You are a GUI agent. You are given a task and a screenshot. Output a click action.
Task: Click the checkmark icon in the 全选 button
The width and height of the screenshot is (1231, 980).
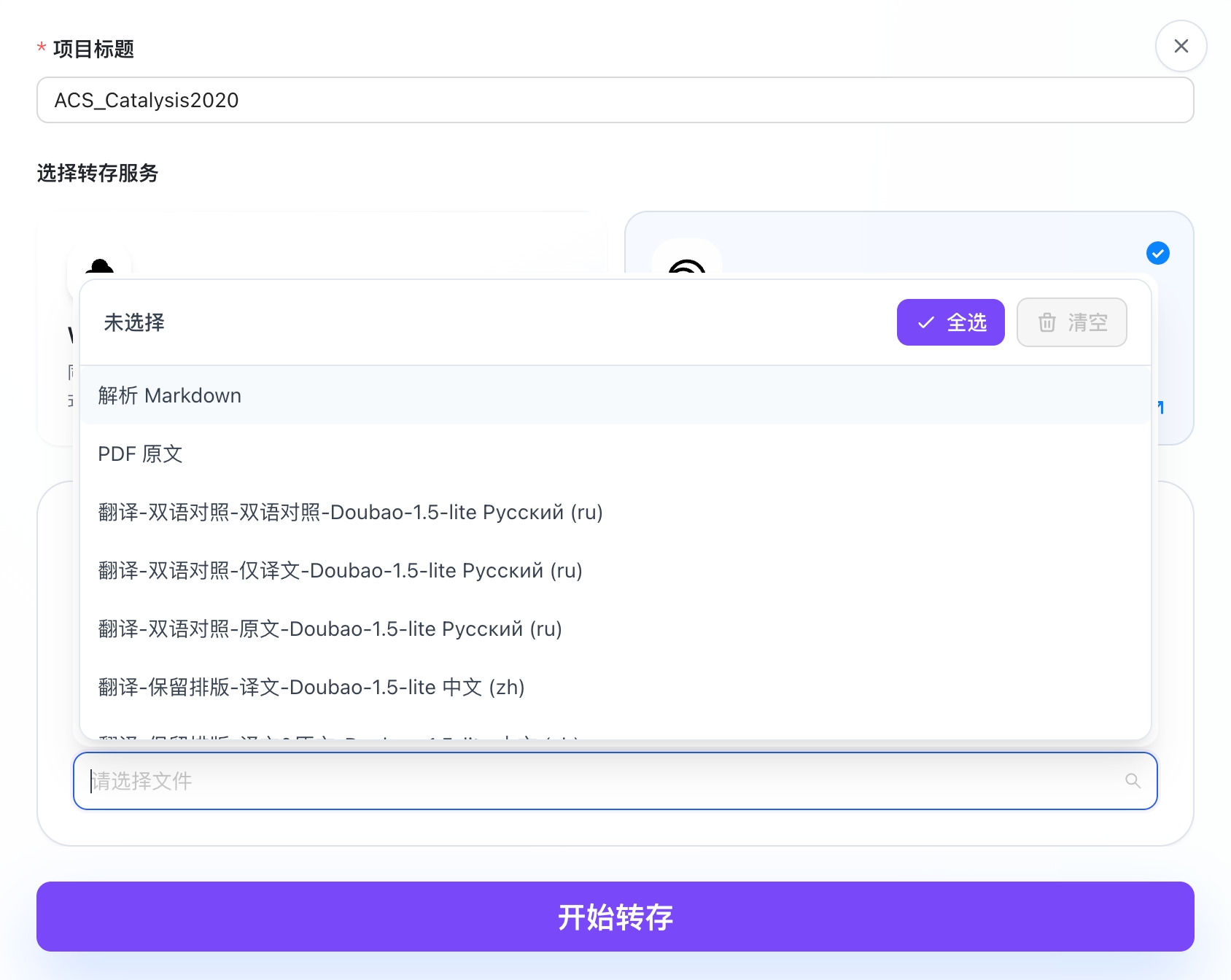click(x=925, y=322)
